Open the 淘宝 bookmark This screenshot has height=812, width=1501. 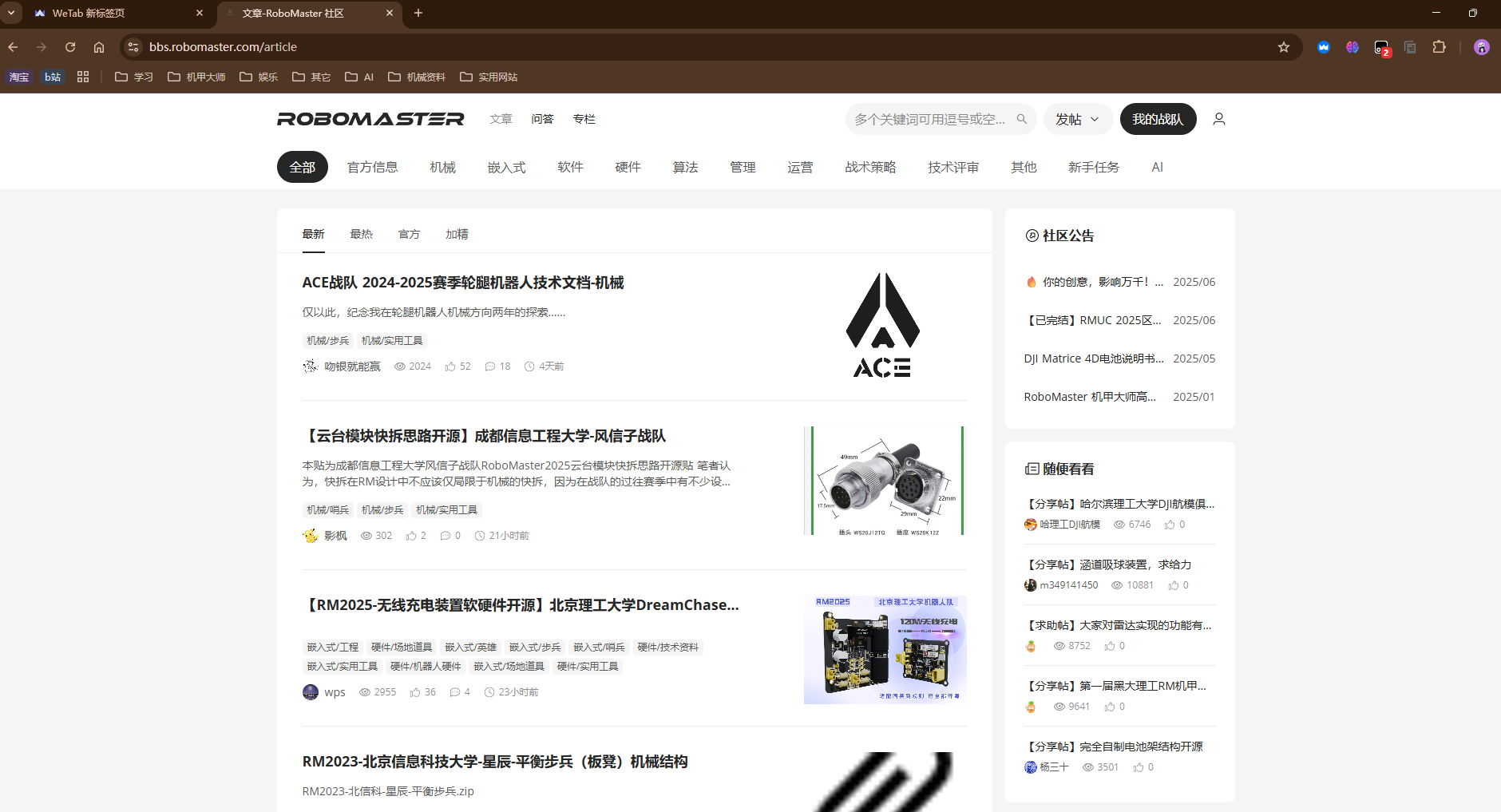point(19,77)
